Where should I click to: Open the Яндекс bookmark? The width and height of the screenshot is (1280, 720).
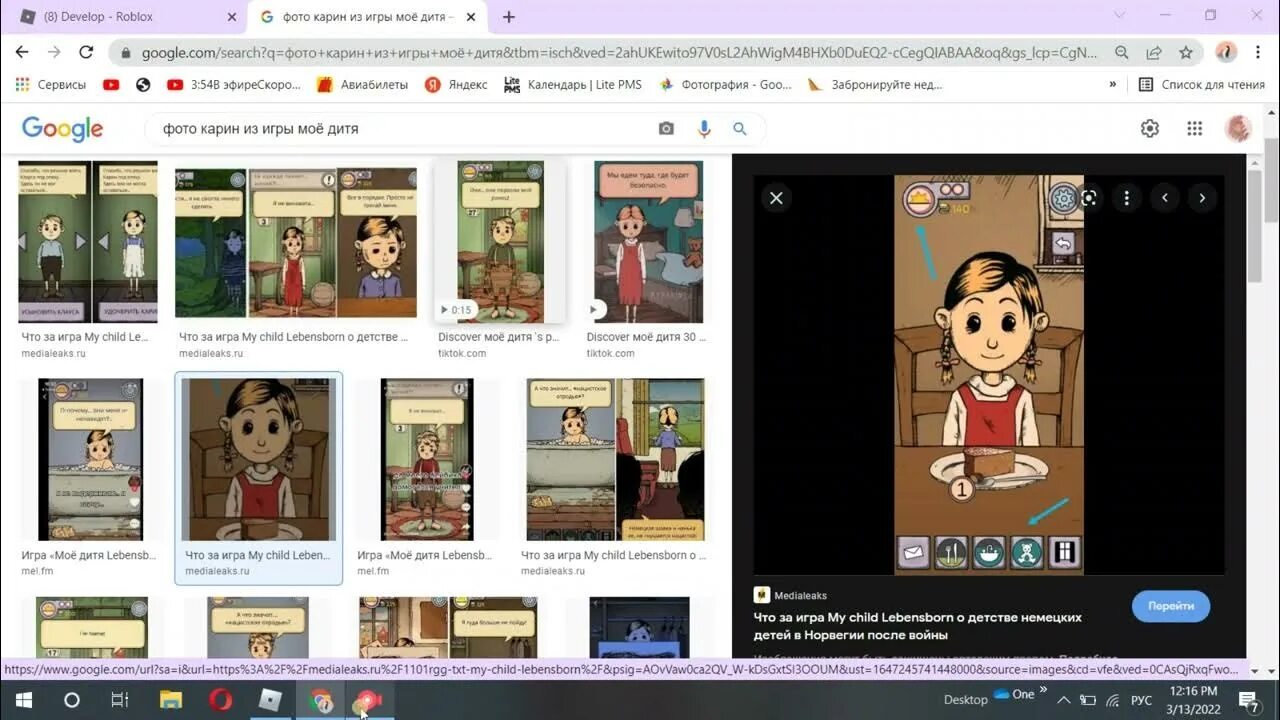pyautogui.click(x=456, y=85)
